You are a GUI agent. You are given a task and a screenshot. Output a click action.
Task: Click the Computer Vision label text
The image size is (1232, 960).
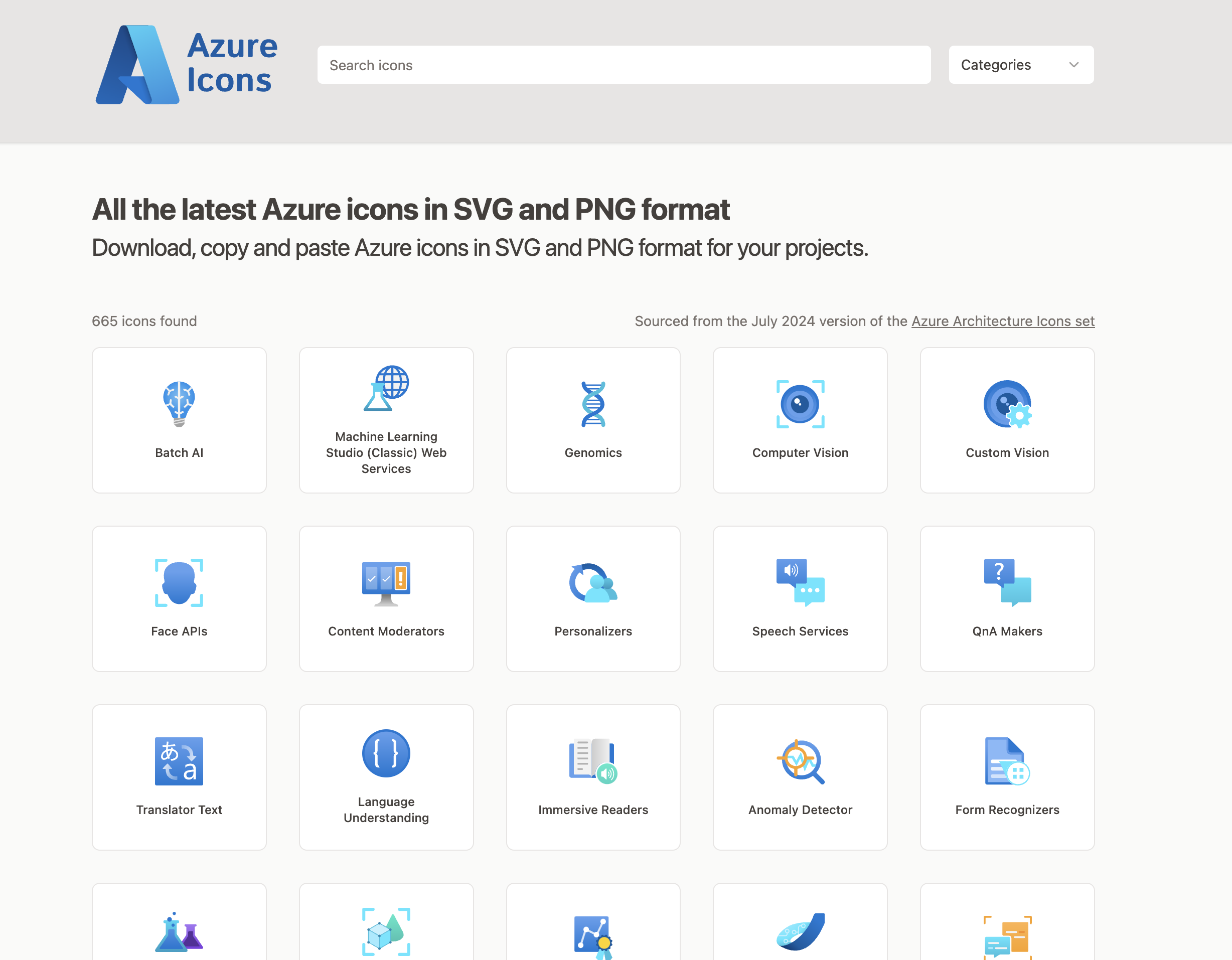(800, 452)
